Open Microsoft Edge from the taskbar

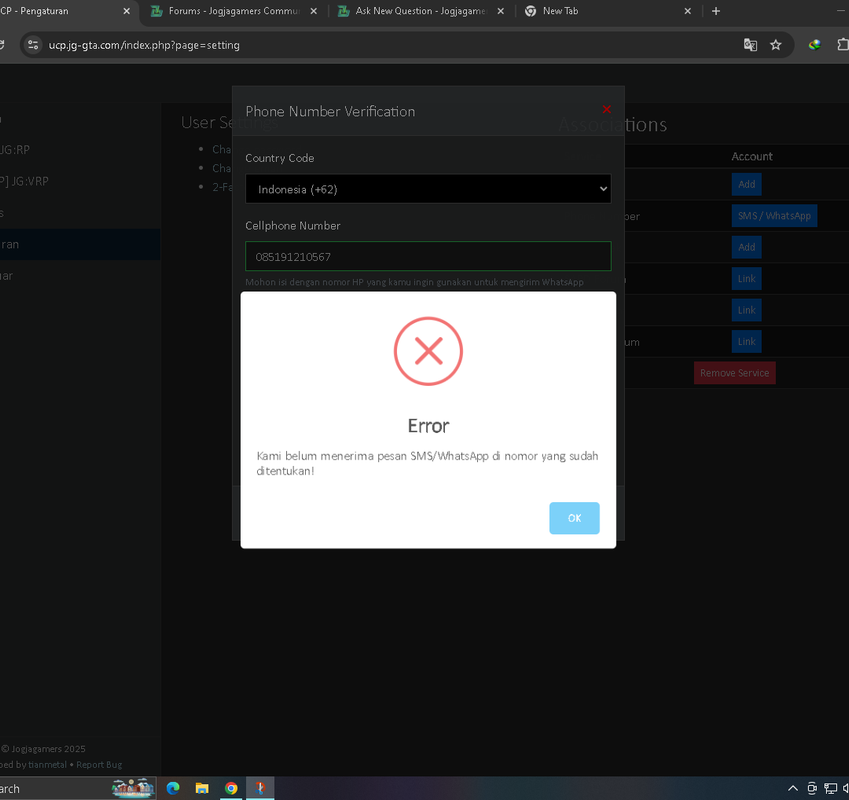pos(173,788)
